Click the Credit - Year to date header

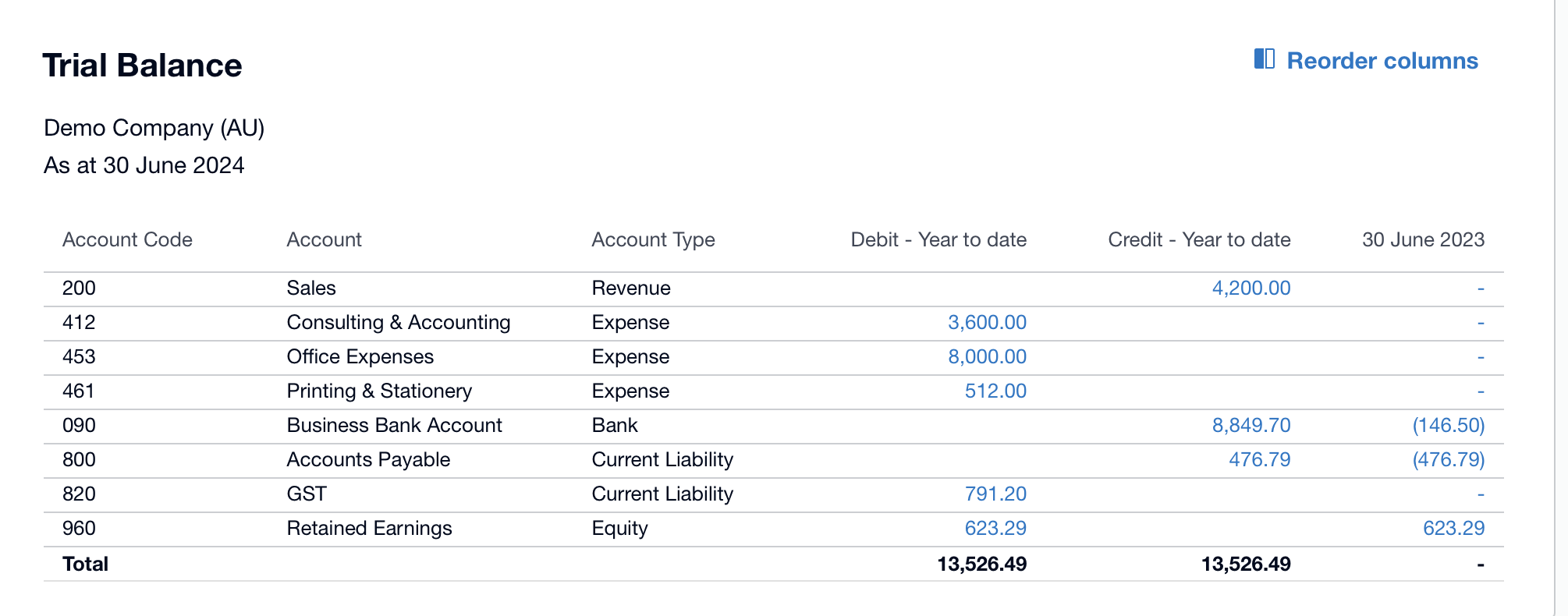(1199, 239)
